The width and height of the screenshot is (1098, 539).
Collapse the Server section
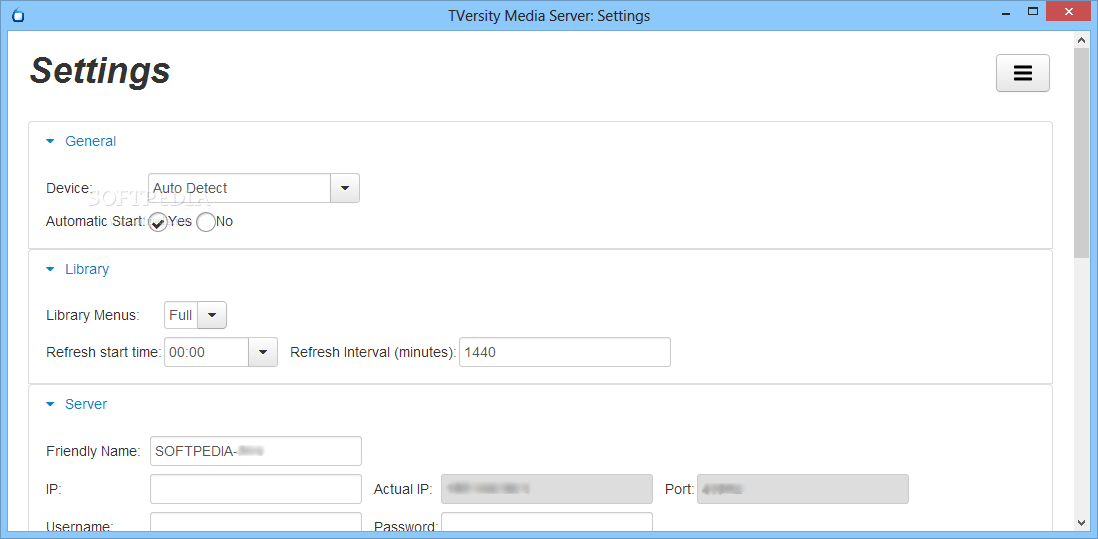pyautogui.click(x=76, y=404)
